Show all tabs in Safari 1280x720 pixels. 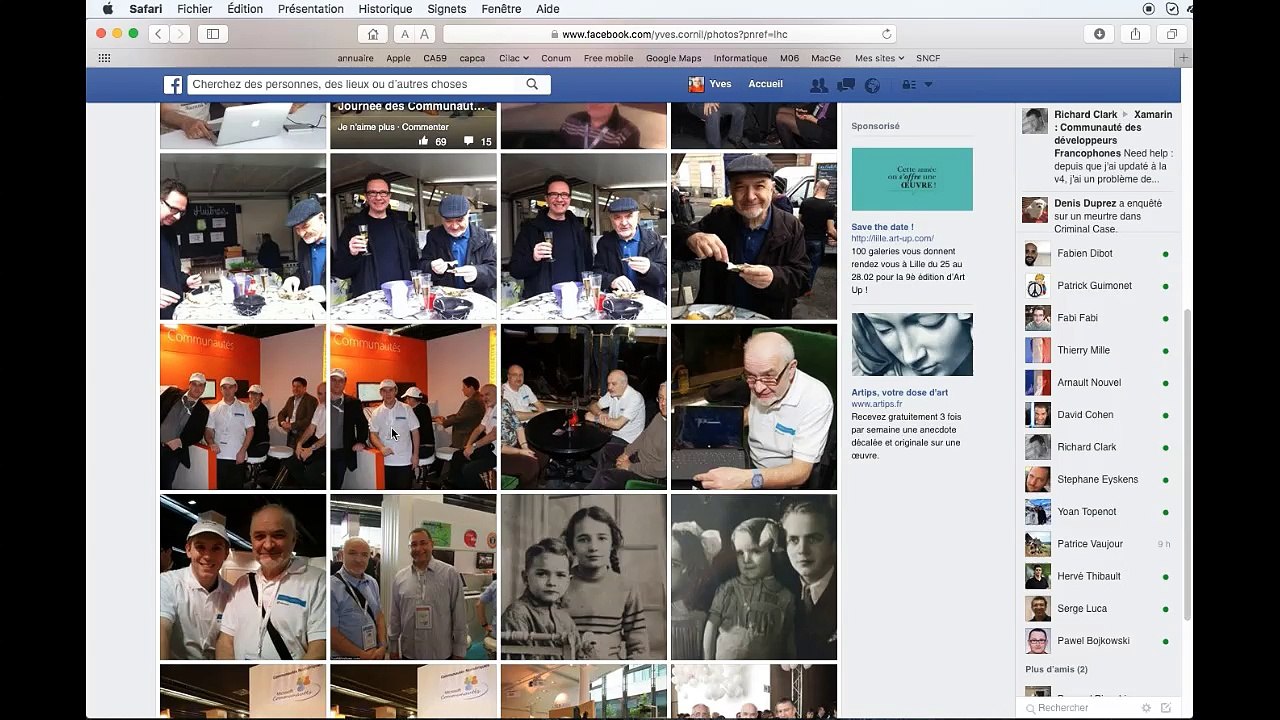click(1171, 34)
